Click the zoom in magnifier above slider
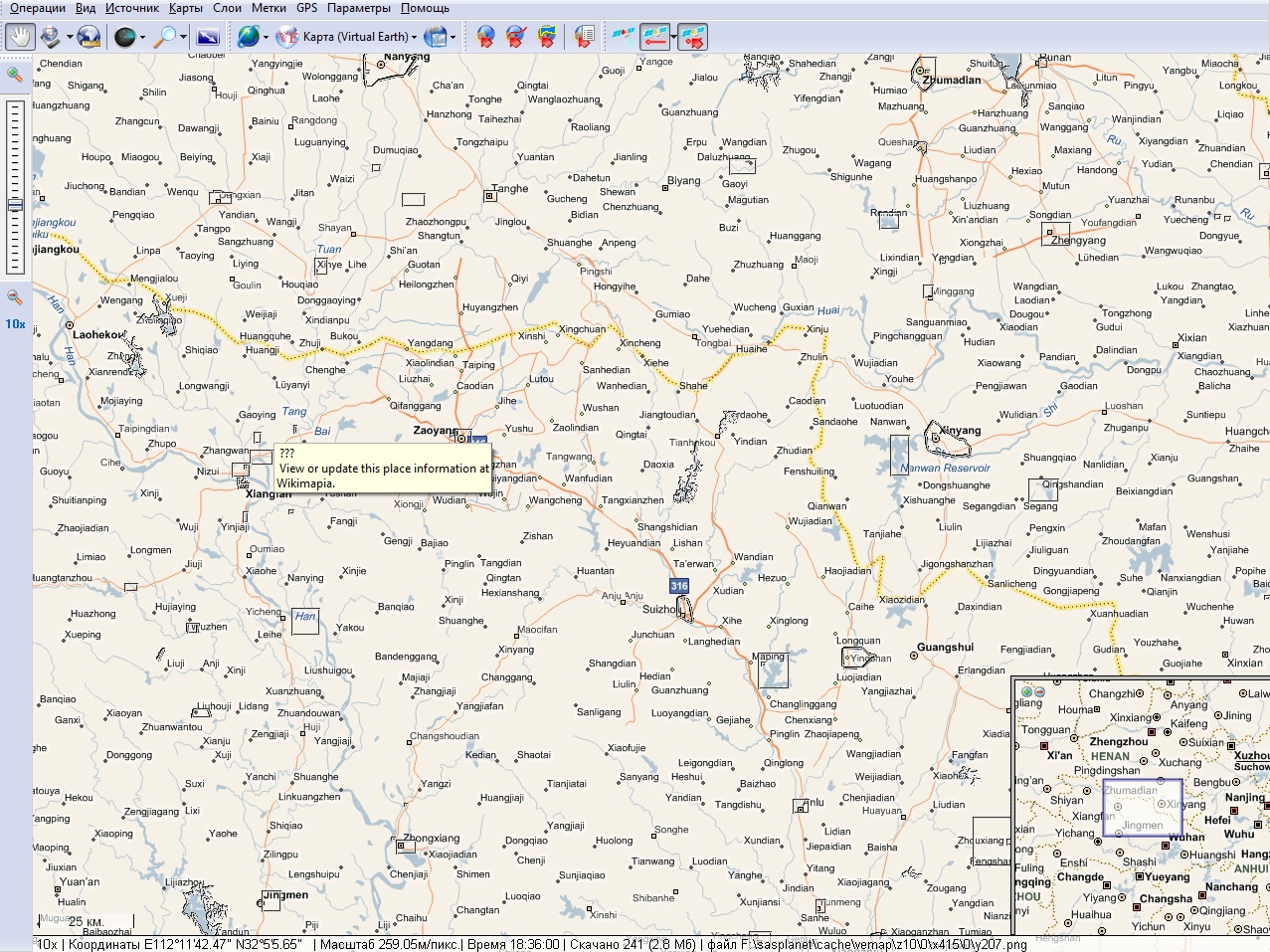This screenshot has width=1270, height=952. tap(15, 75)
